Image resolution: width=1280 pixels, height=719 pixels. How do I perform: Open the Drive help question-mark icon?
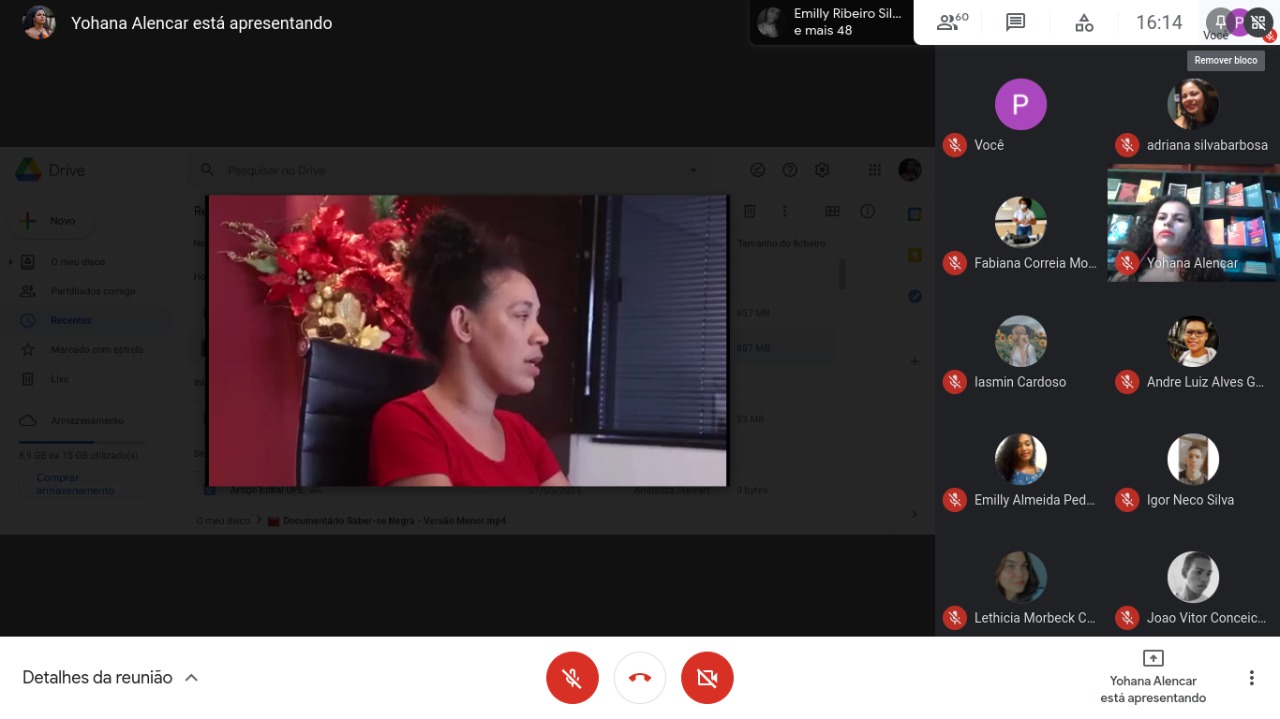(x=790, y=170)
